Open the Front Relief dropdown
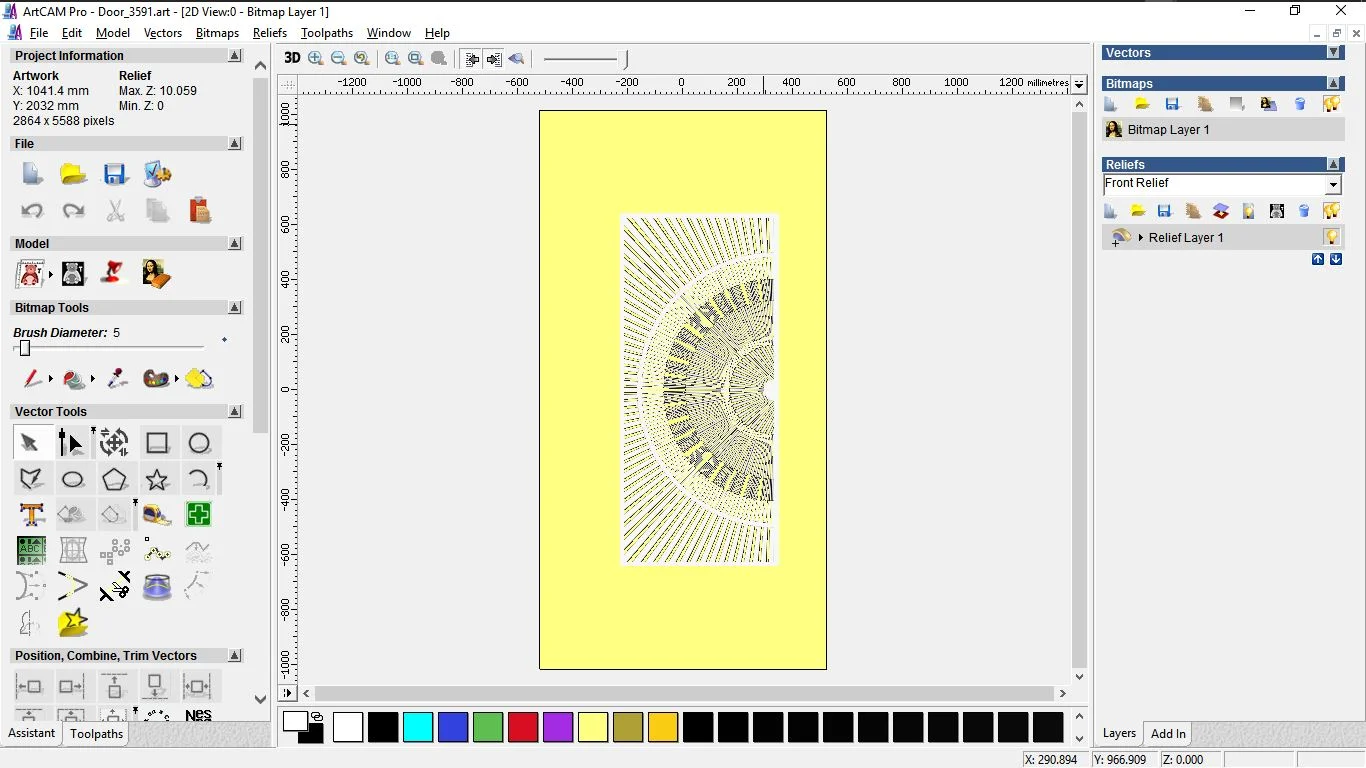Screen dimensions: 1366x768 pyautogui.click(x=1332, y=185)
